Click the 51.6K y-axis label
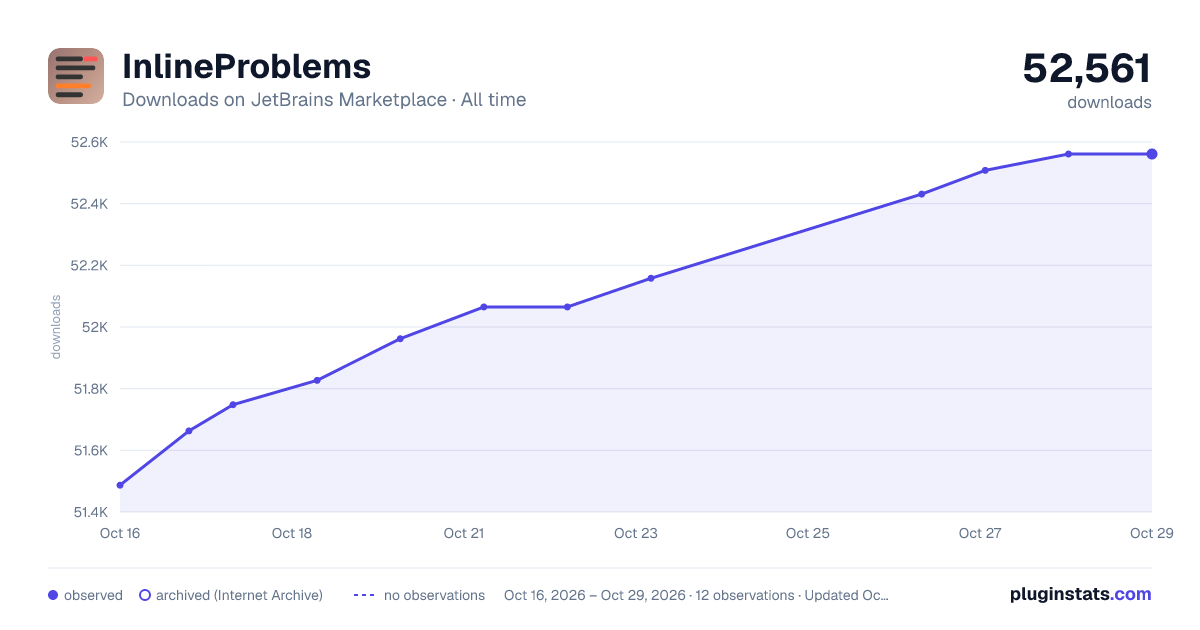 [89, 451]
